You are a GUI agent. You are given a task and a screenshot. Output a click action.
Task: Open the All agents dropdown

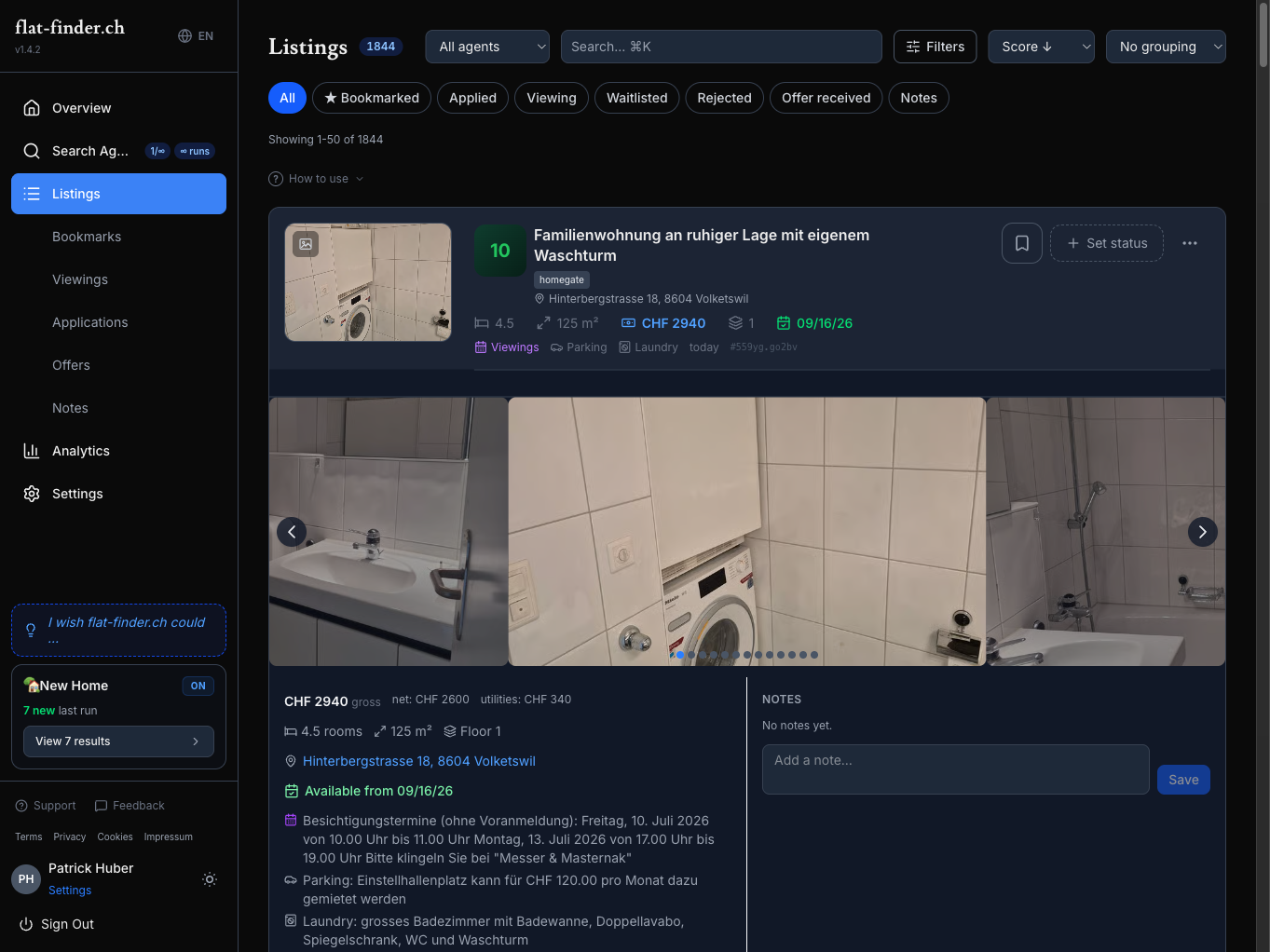tap(487, 47)
